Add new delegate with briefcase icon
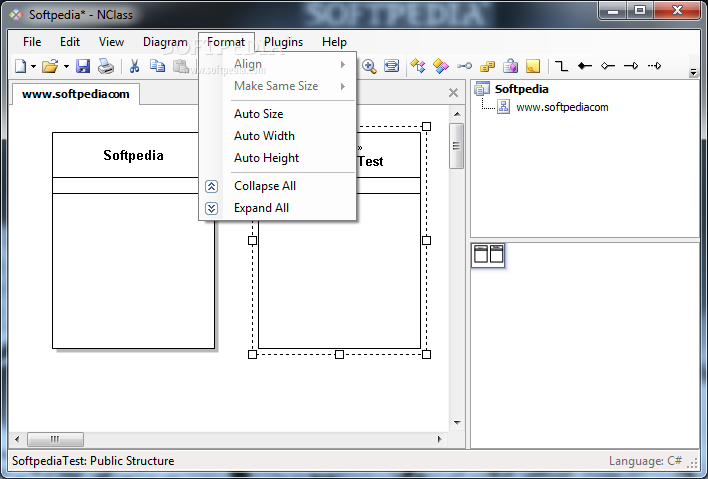Viewport: 708px width, 479px height. (x=510, y=66)
